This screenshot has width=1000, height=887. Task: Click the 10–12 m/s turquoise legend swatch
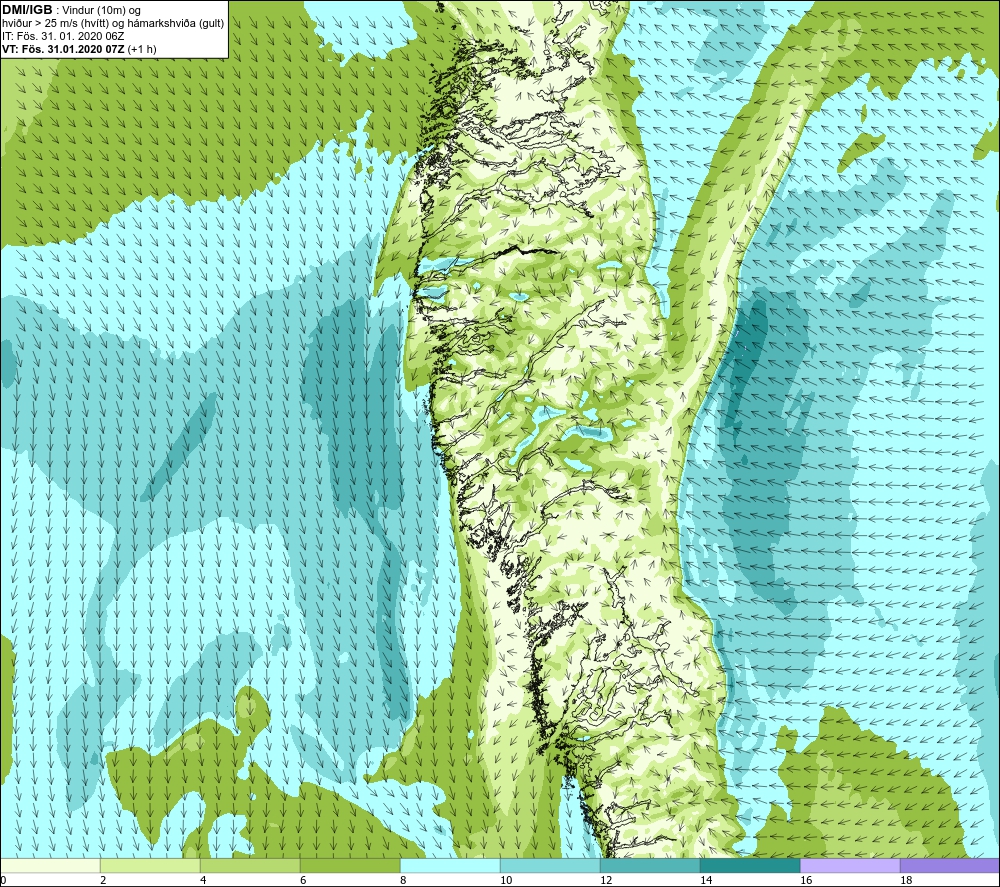click(550, 866)
